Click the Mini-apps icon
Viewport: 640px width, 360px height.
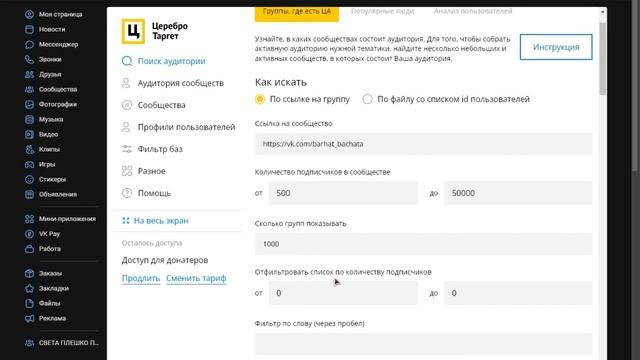[29, 219]
